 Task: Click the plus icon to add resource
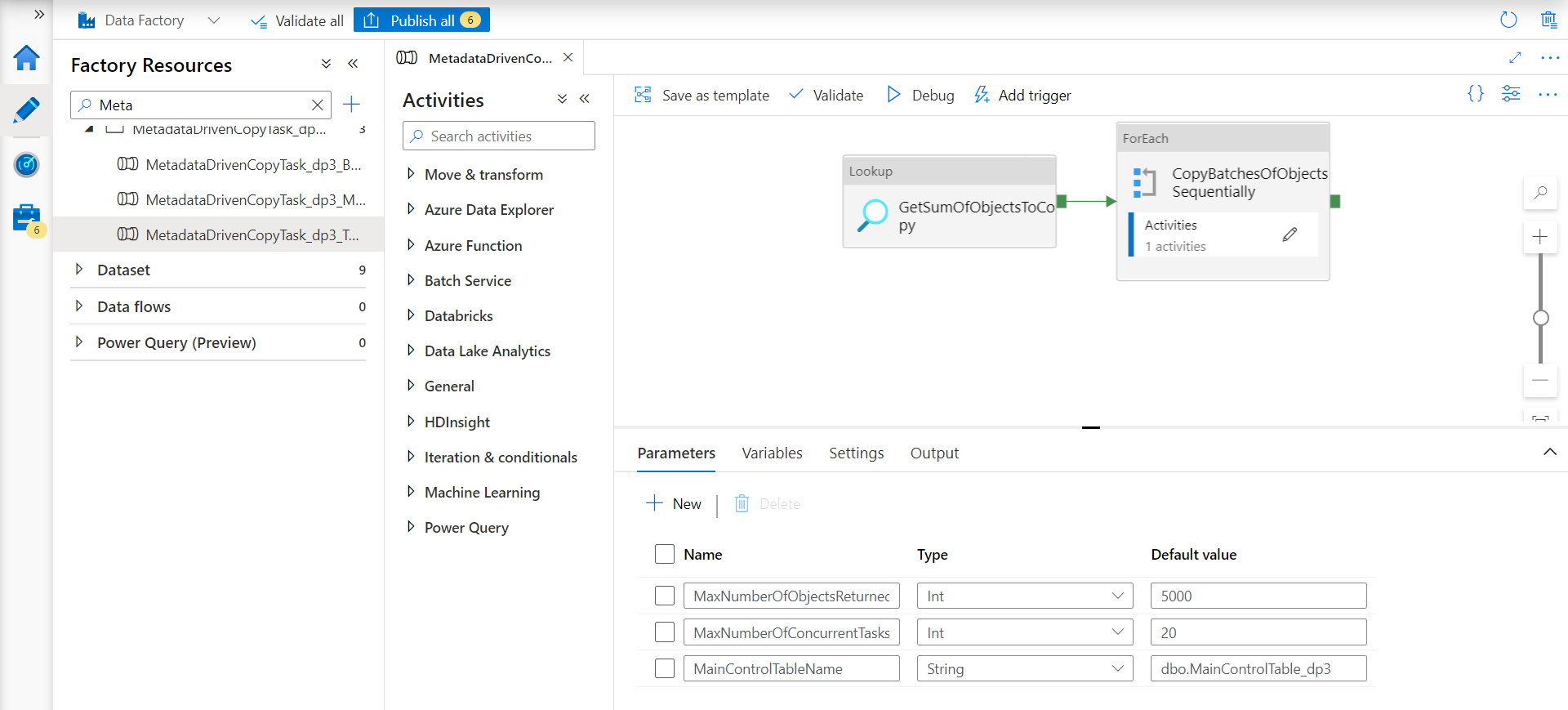[351, 105]
